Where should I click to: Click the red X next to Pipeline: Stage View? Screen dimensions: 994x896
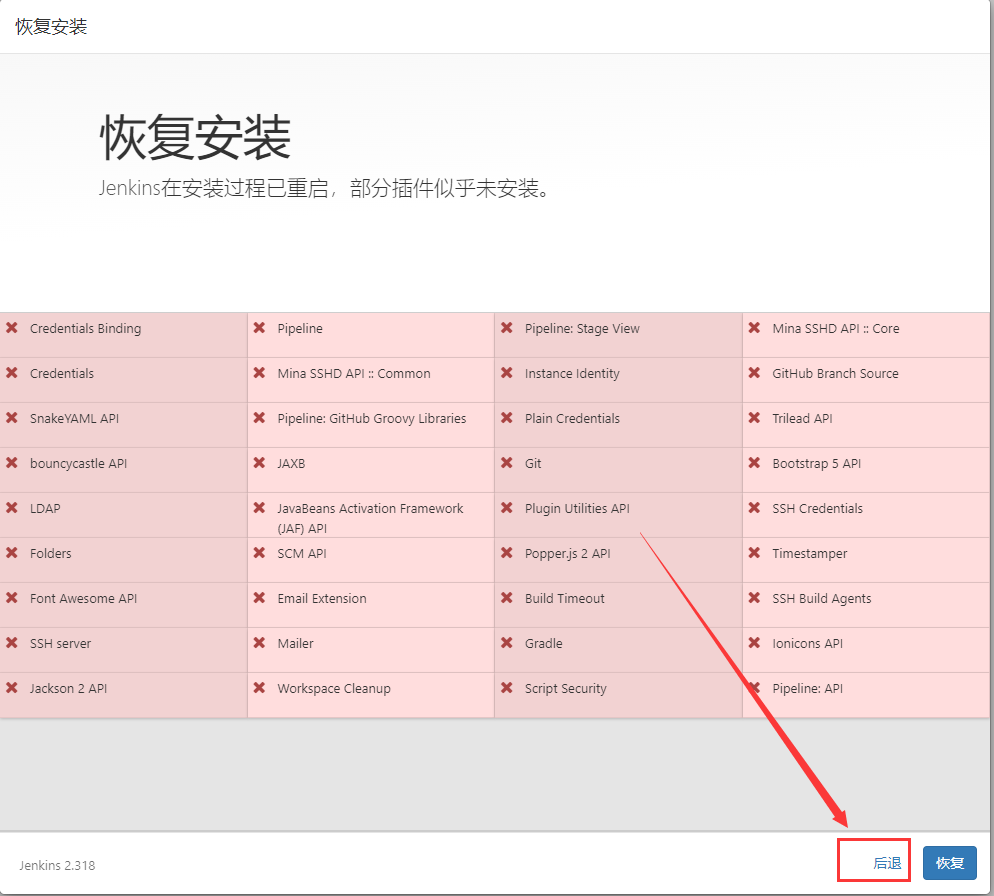pyautogui.click(x=507, y=328)
